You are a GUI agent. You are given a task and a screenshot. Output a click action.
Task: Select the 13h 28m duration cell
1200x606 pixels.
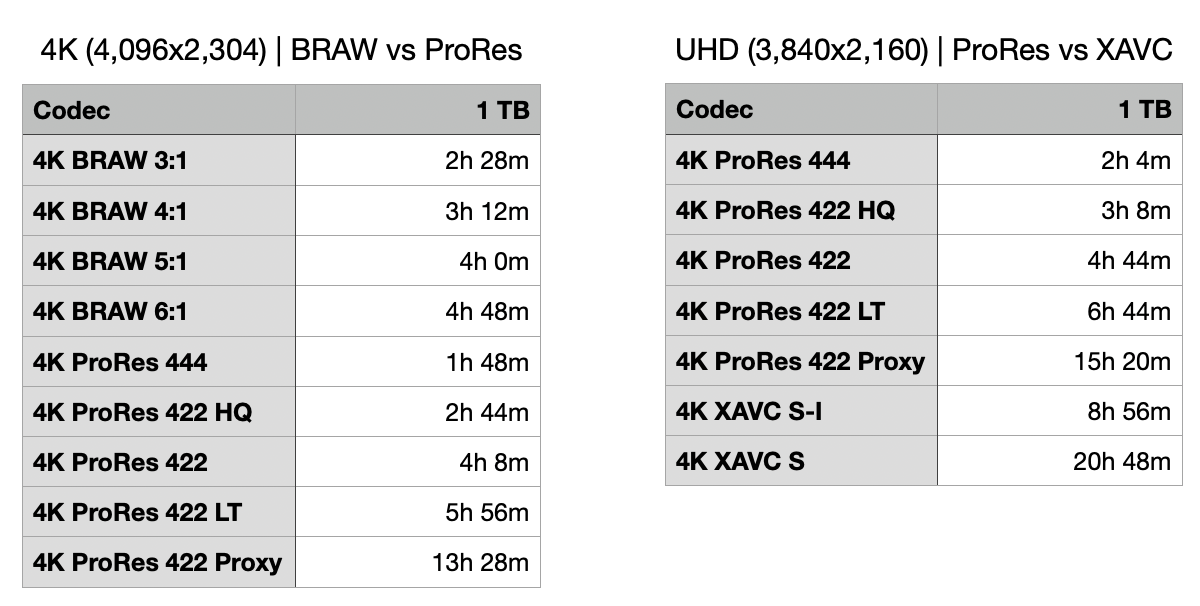coord(418,562)
